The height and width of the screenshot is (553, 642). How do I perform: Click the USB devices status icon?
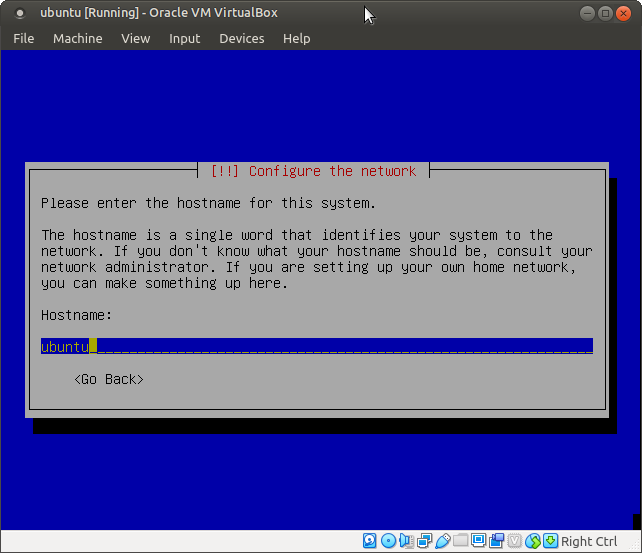tap(443, 541)
